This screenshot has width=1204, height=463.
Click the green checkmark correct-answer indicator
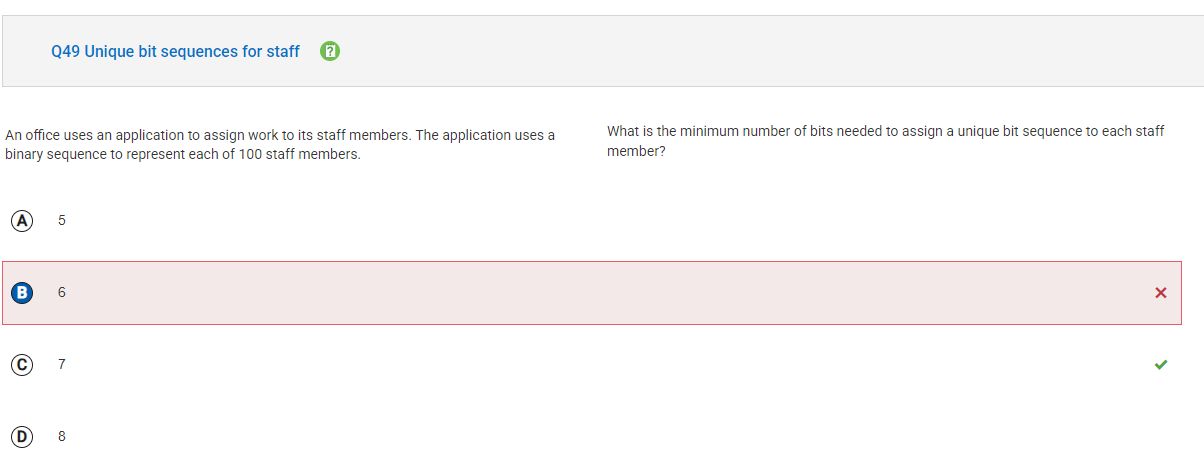tap(1160, 364)
